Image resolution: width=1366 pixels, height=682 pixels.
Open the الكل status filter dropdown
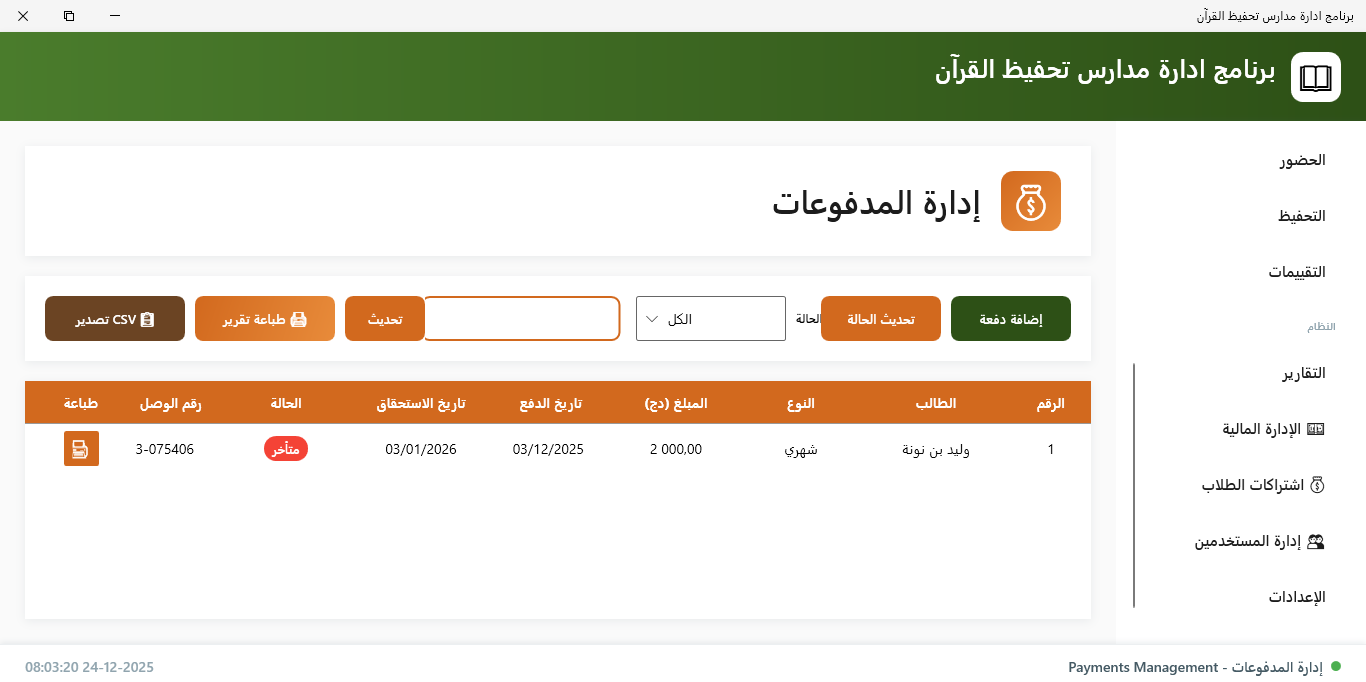(710, 318)
